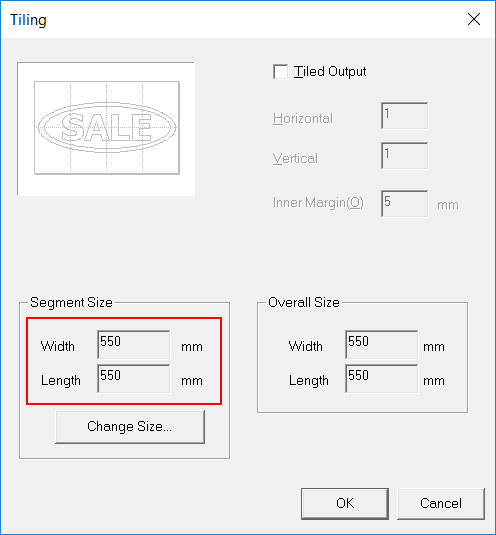Screen dimensions: 496x535
Task: Click the Tiled Output label text
Action: pyautogui.click(x=330, y=72)
